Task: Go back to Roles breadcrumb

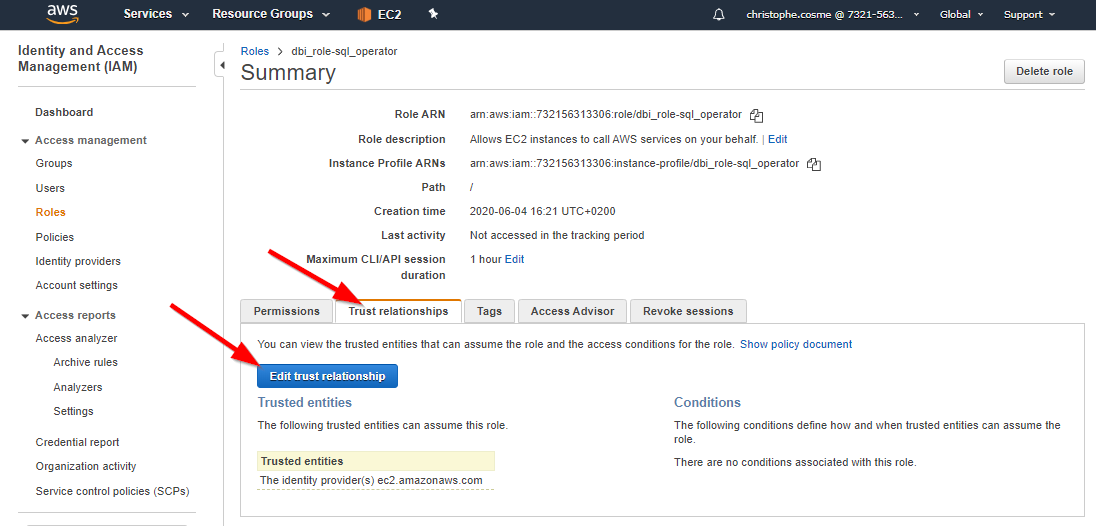Action: [x=254, y=51]
